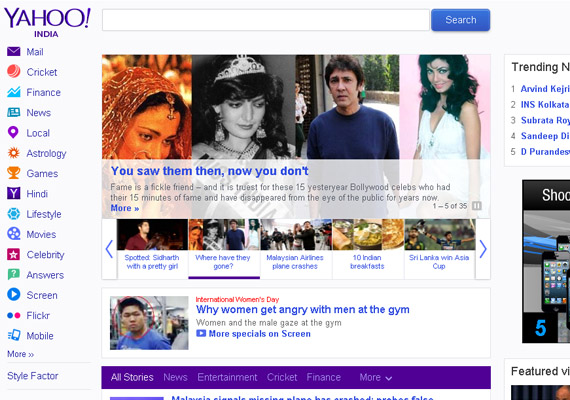Select the Cricket stories tab
This screenshot has width=570, height=400.
[x=282, y=377]
